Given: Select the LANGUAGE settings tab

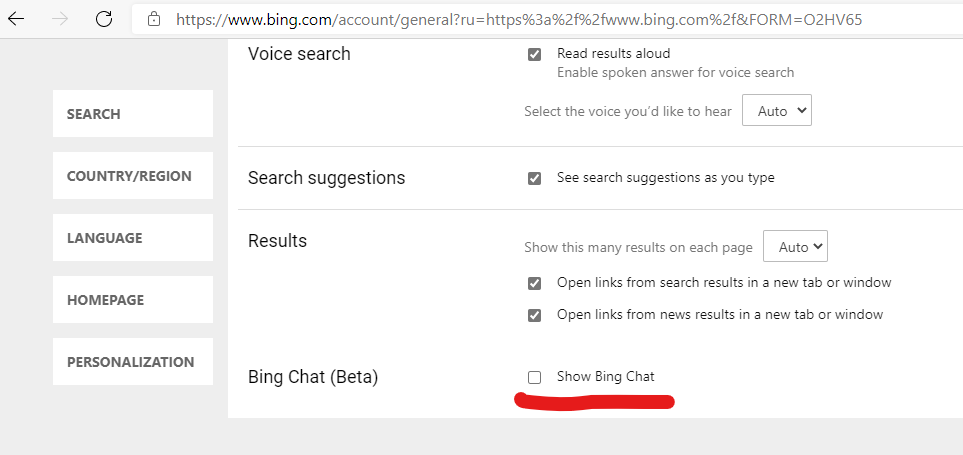Looking at the screenshot, I should (x=132, y=238).
